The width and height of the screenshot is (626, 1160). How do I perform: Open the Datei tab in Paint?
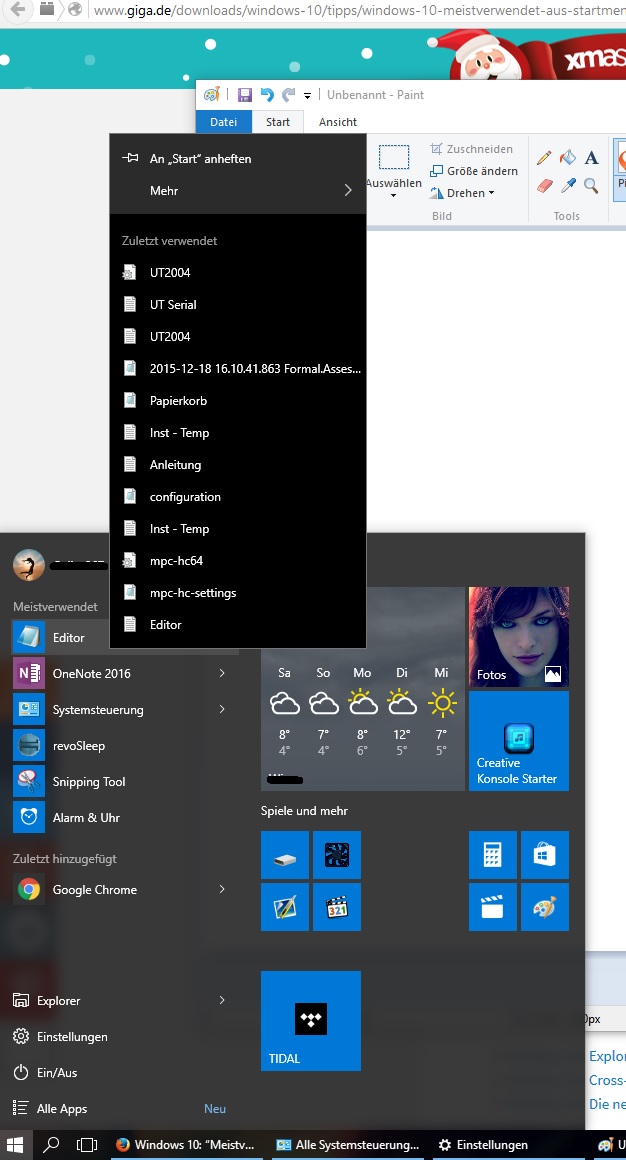pyautogui.click(x=223, y=121)
